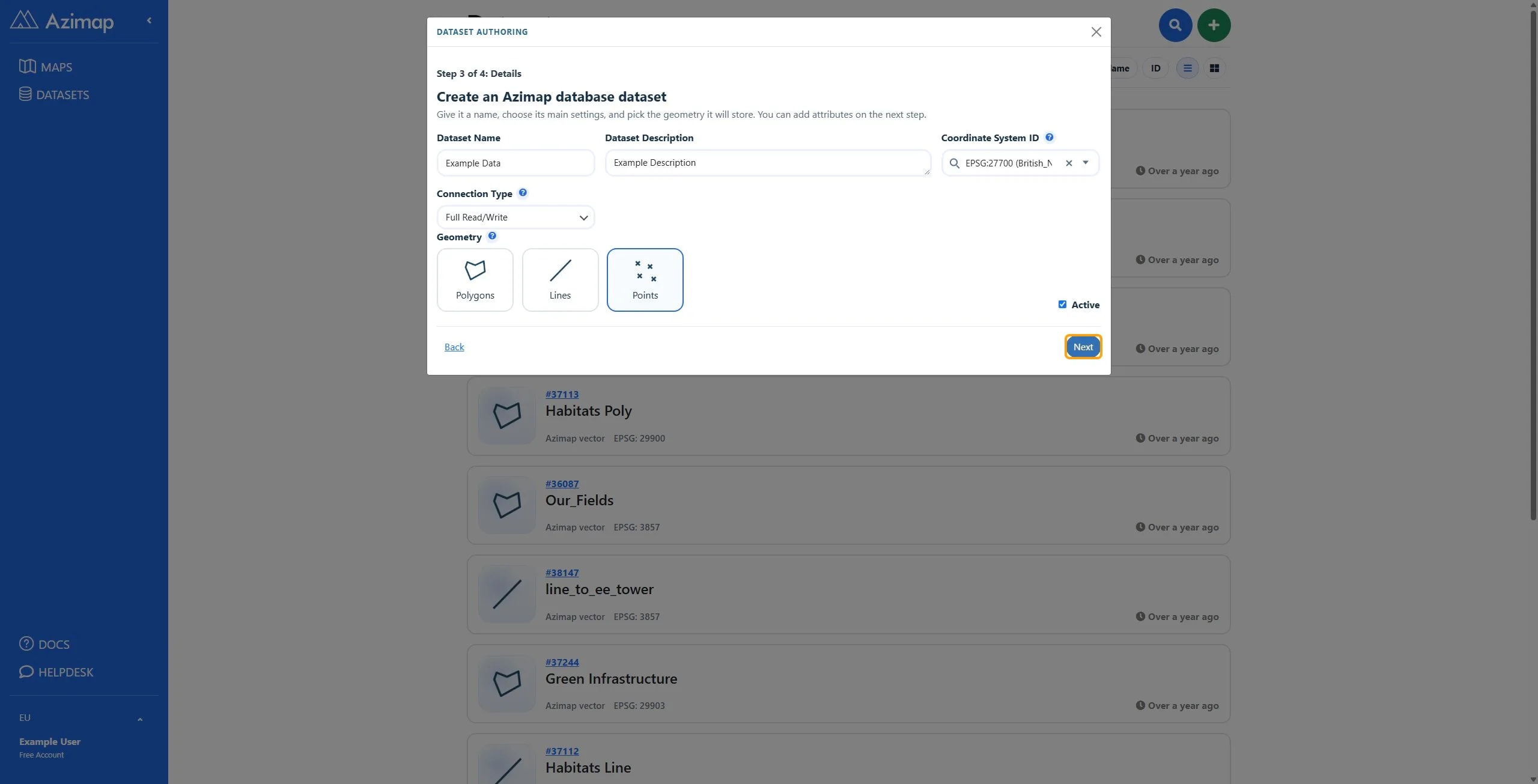Click the Habitats Poly polygon thumbnail
Image resolution: width=1538 pixels, height=784 pixels.
pyautogui.click(x=506, y=415)
